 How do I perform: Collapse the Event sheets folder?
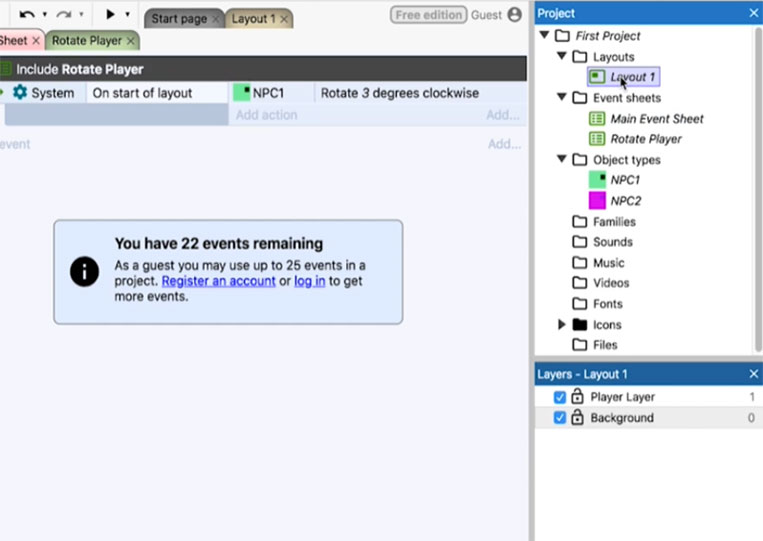coord(562,97)
